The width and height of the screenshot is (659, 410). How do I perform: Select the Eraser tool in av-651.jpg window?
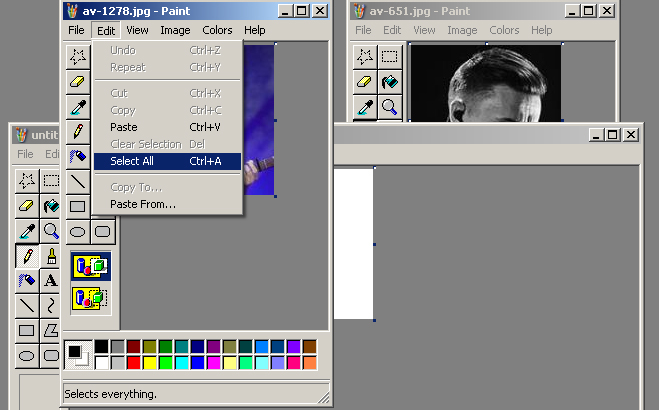coord(365,81)
